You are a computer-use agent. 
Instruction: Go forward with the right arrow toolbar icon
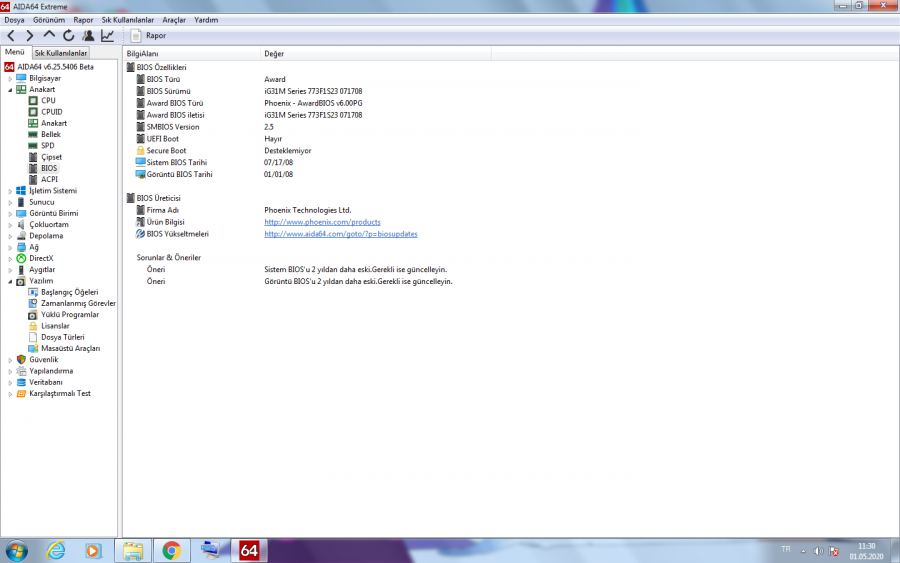pyautogui.click(x=30, y=36)
